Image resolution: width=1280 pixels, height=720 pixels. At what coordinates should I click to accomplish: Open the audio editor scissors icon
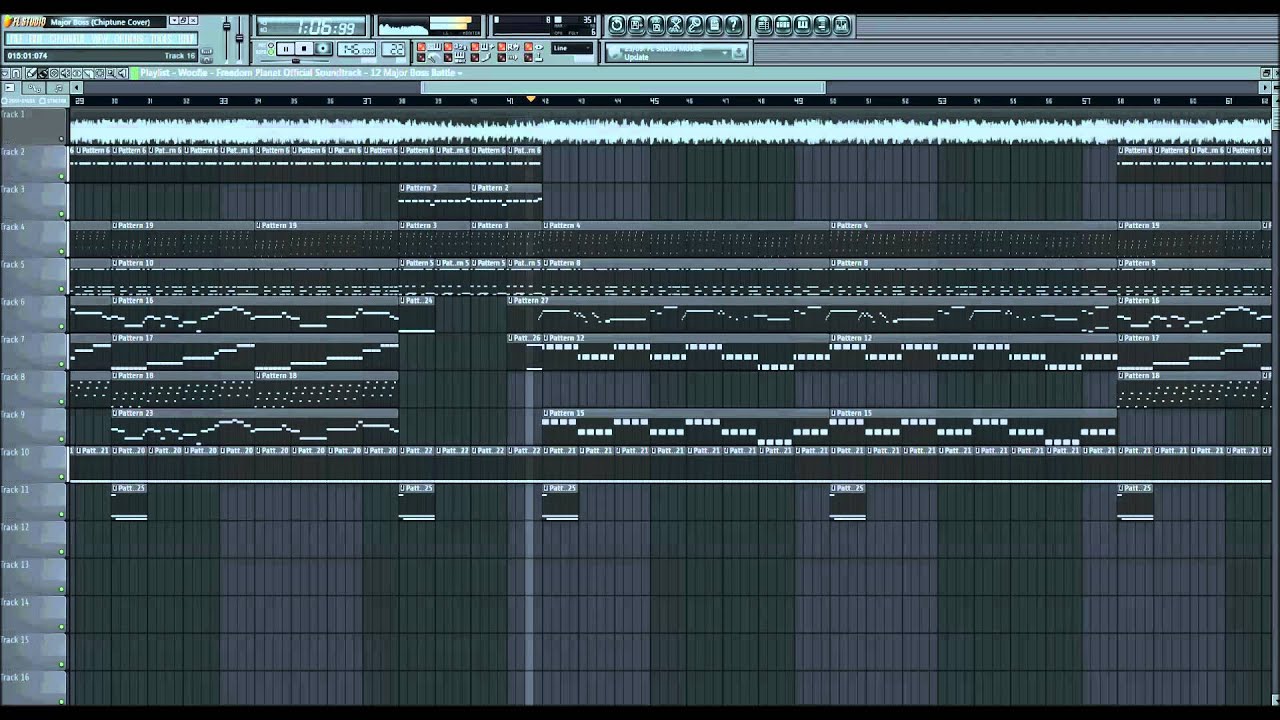[675, 25]
